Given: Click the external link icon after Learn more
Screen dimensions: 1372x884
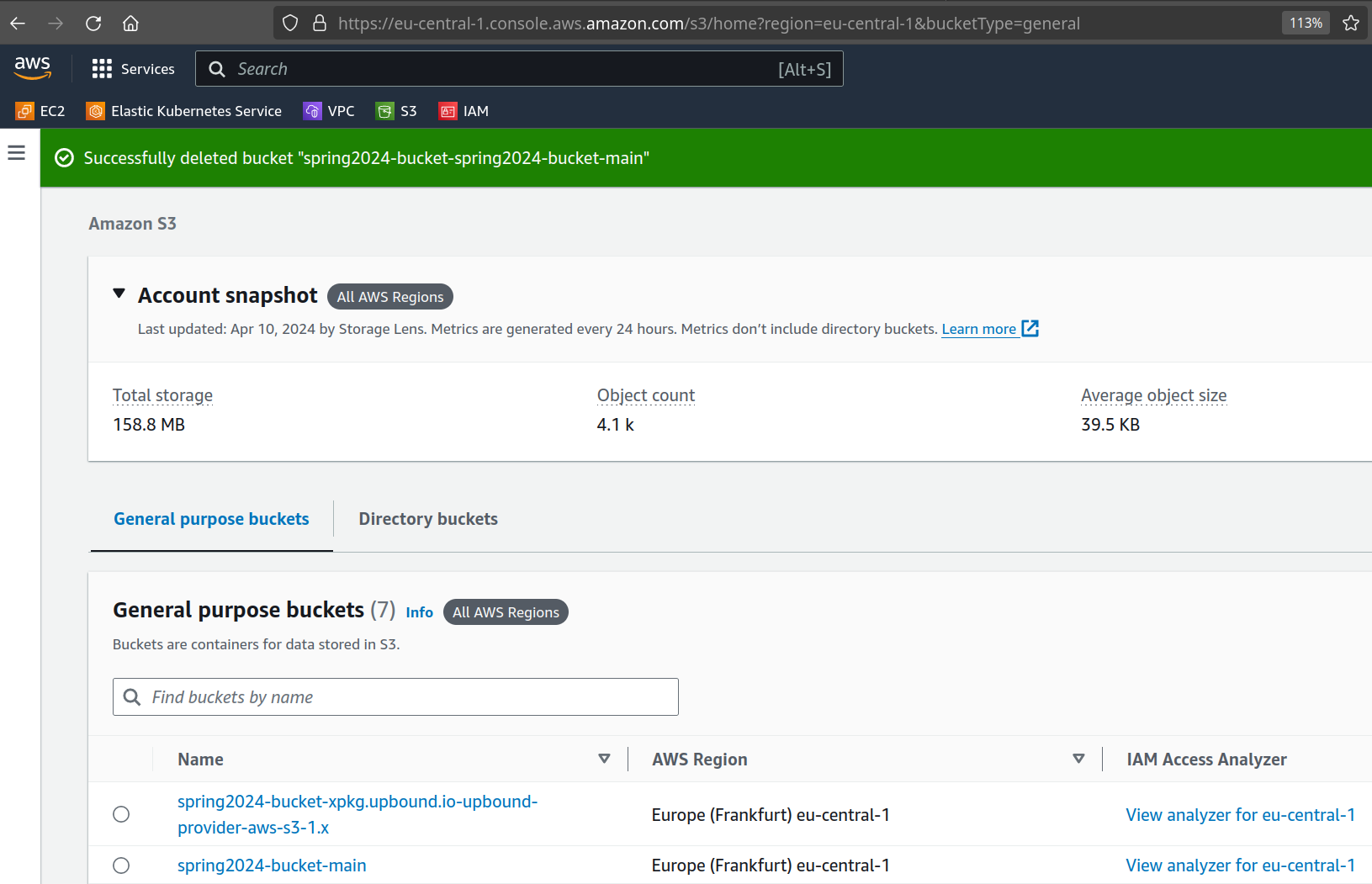Looking at the screenshot, I should [1030, 329].
